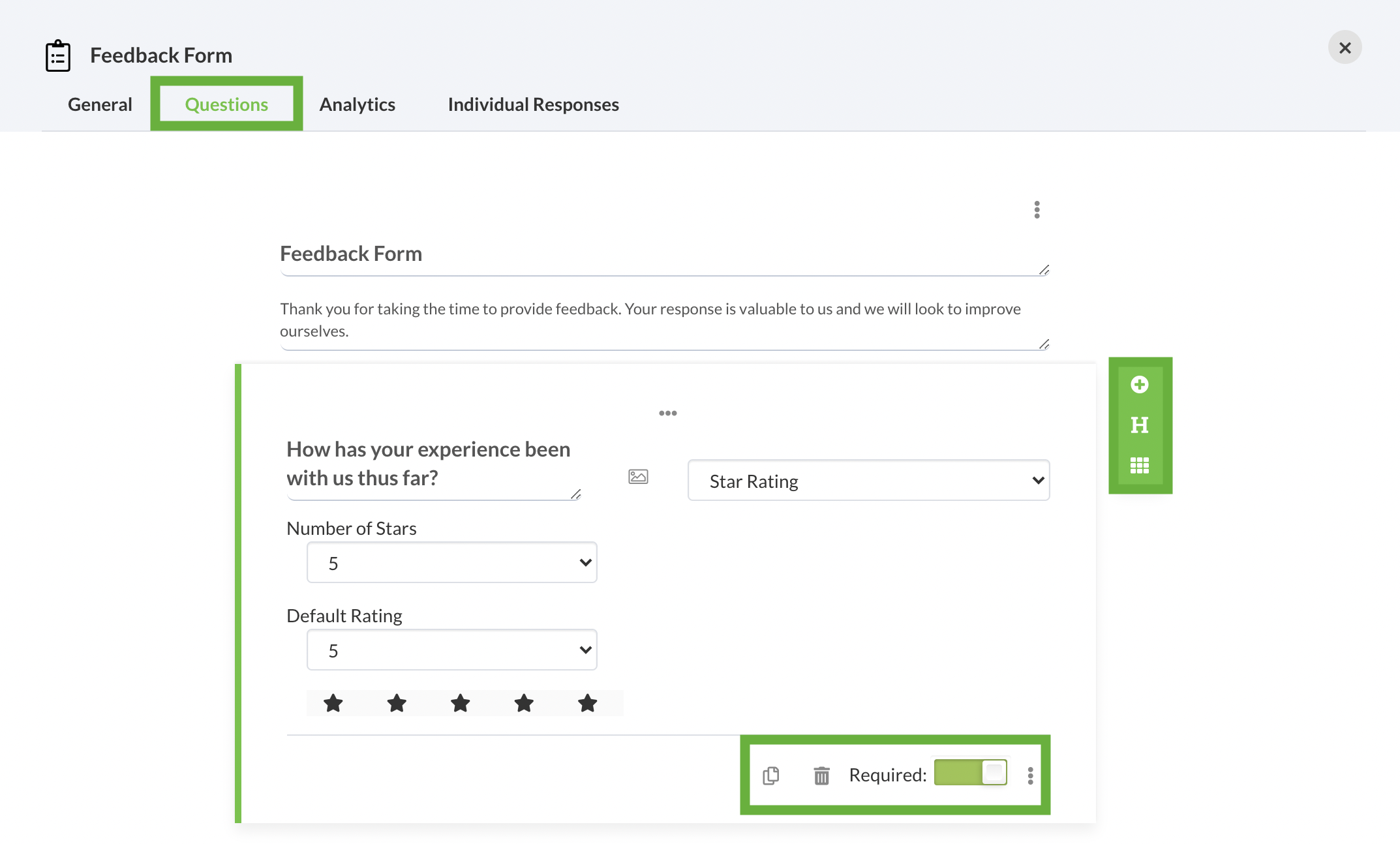Screen dimensions: 1400x844
Task: Toggle the Required switch off
Action: 970,773
